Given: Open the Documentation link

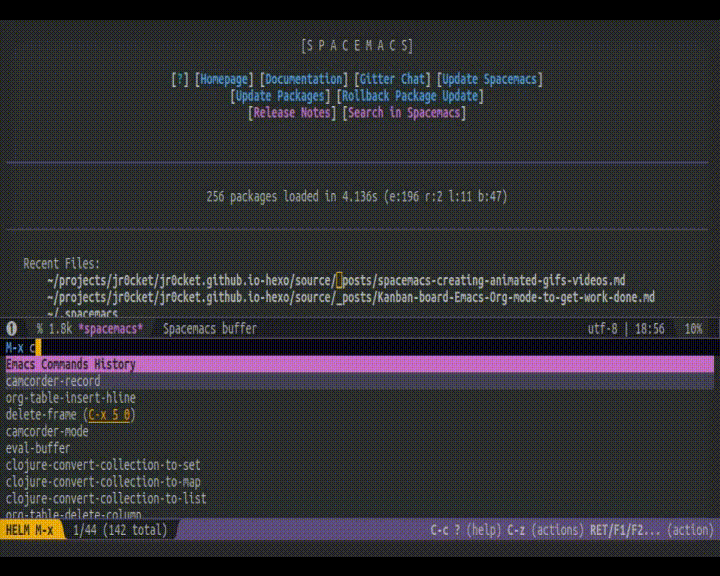Looking at the screenshot, I should [x=304, y=79].
